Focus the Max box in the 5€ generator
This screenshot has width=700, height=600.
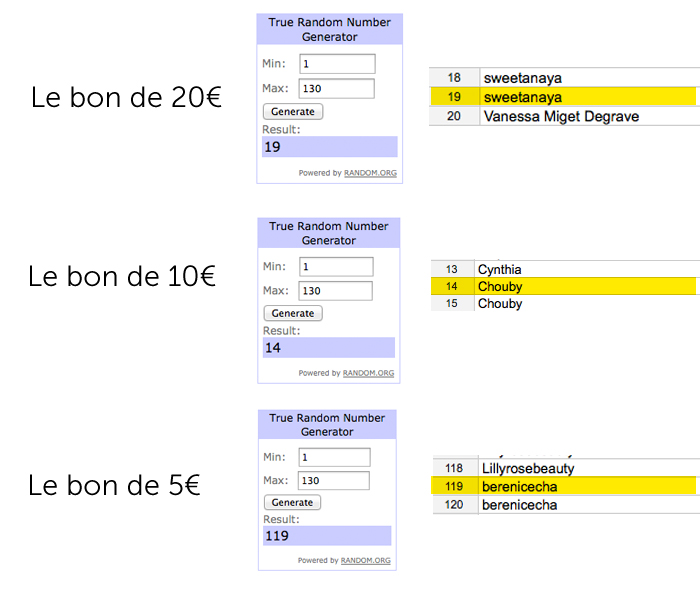(x=333, y=480)
